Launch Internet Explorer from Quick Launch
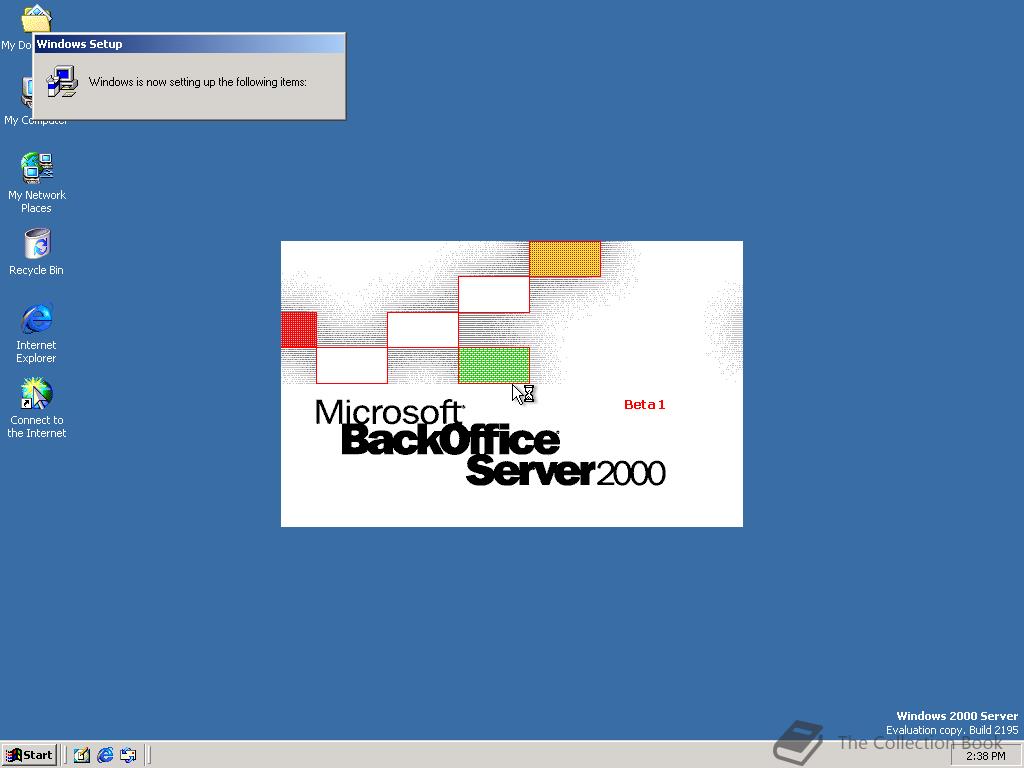 (105, 755)
